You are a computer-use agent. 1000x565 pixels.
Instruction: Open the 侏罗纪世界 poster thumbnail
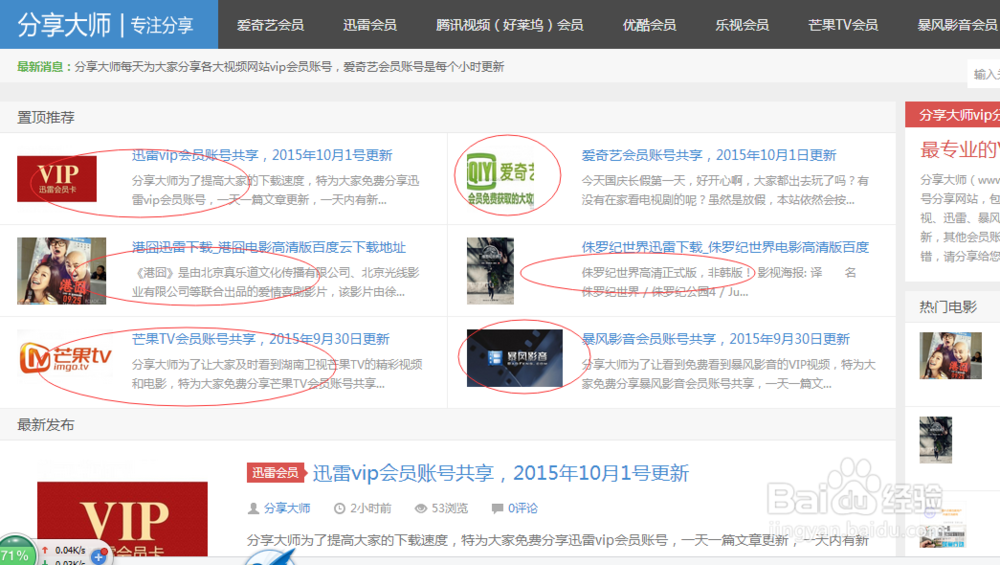490,271
